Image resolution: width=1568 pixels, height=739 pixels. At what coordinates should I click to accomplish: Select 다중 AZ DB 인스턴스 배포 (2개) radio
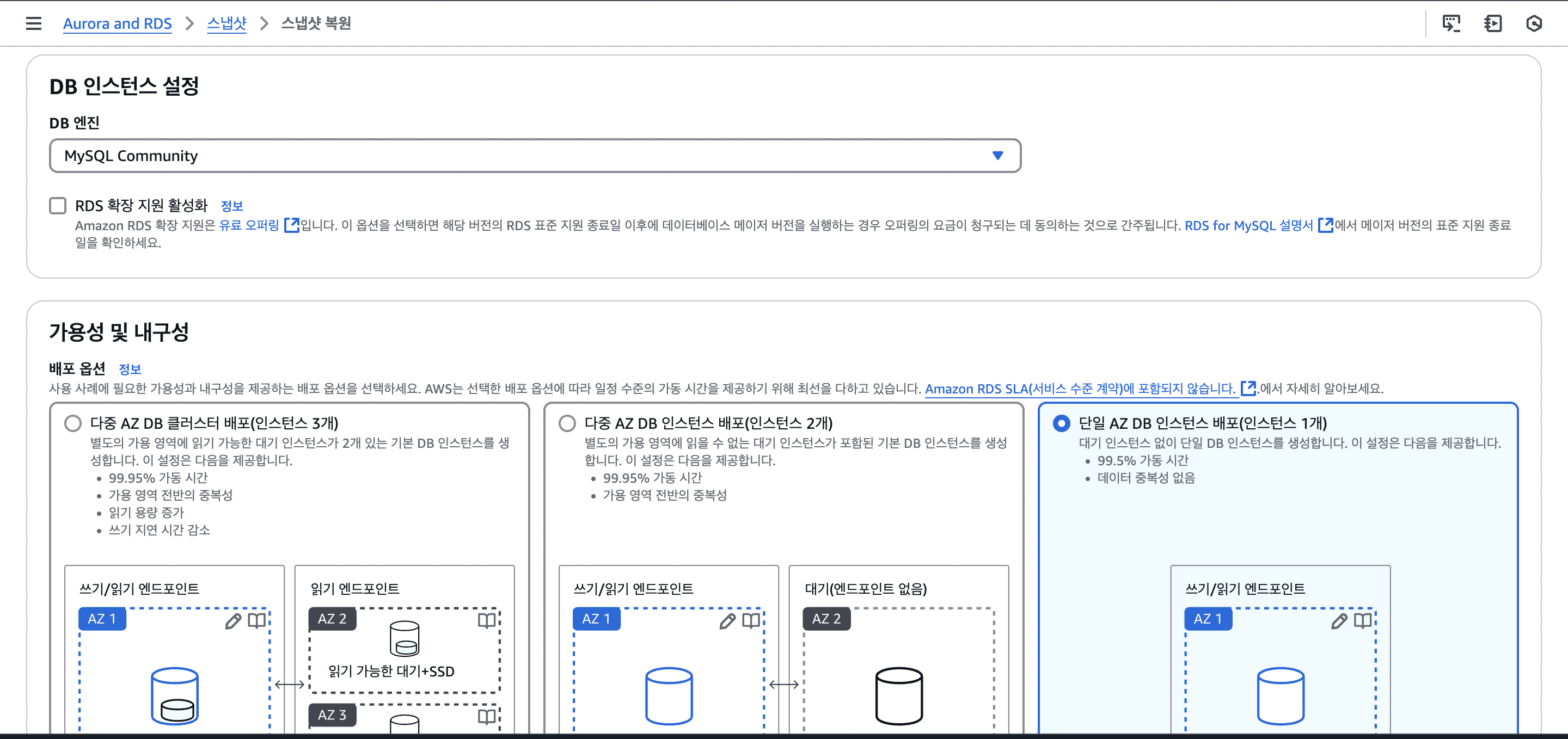click(567, 423)
